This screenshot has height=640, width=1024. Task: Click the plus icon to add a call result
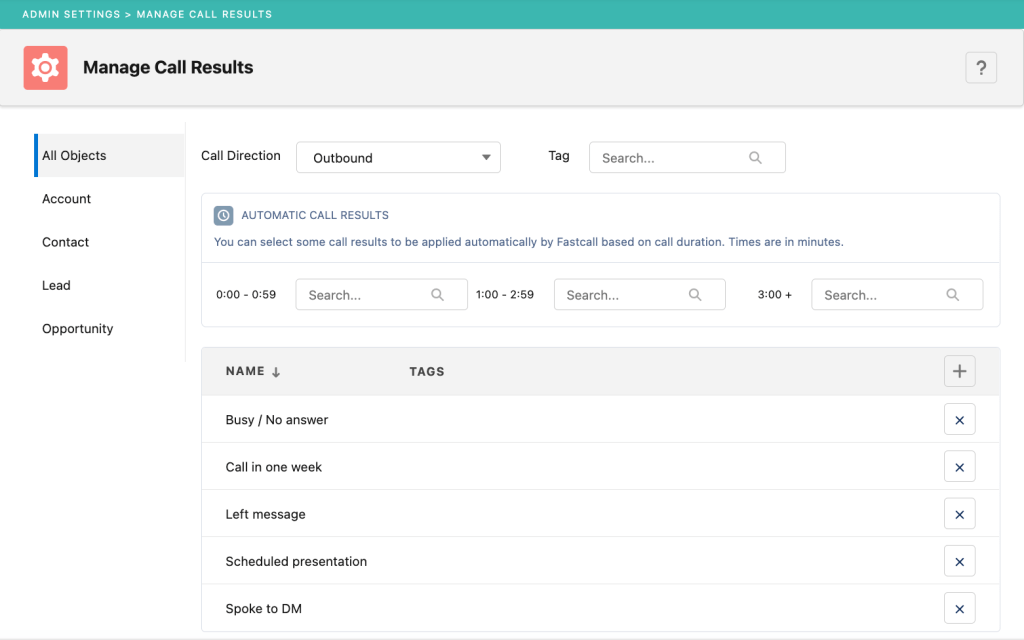[959, 370]
